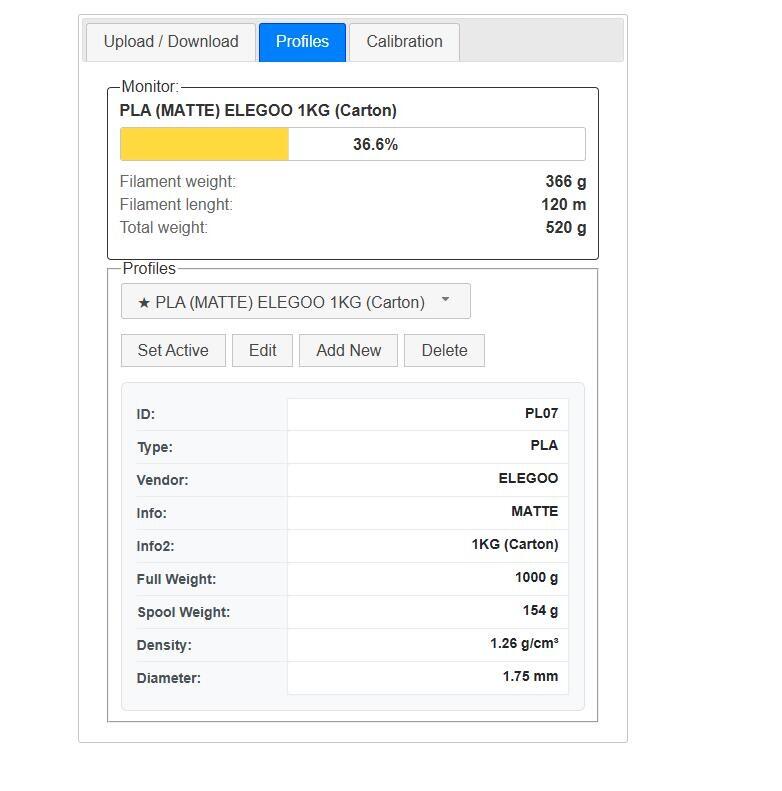Click the Spool Weight value 154 g
782x791 pixels.
click(540, 610)
